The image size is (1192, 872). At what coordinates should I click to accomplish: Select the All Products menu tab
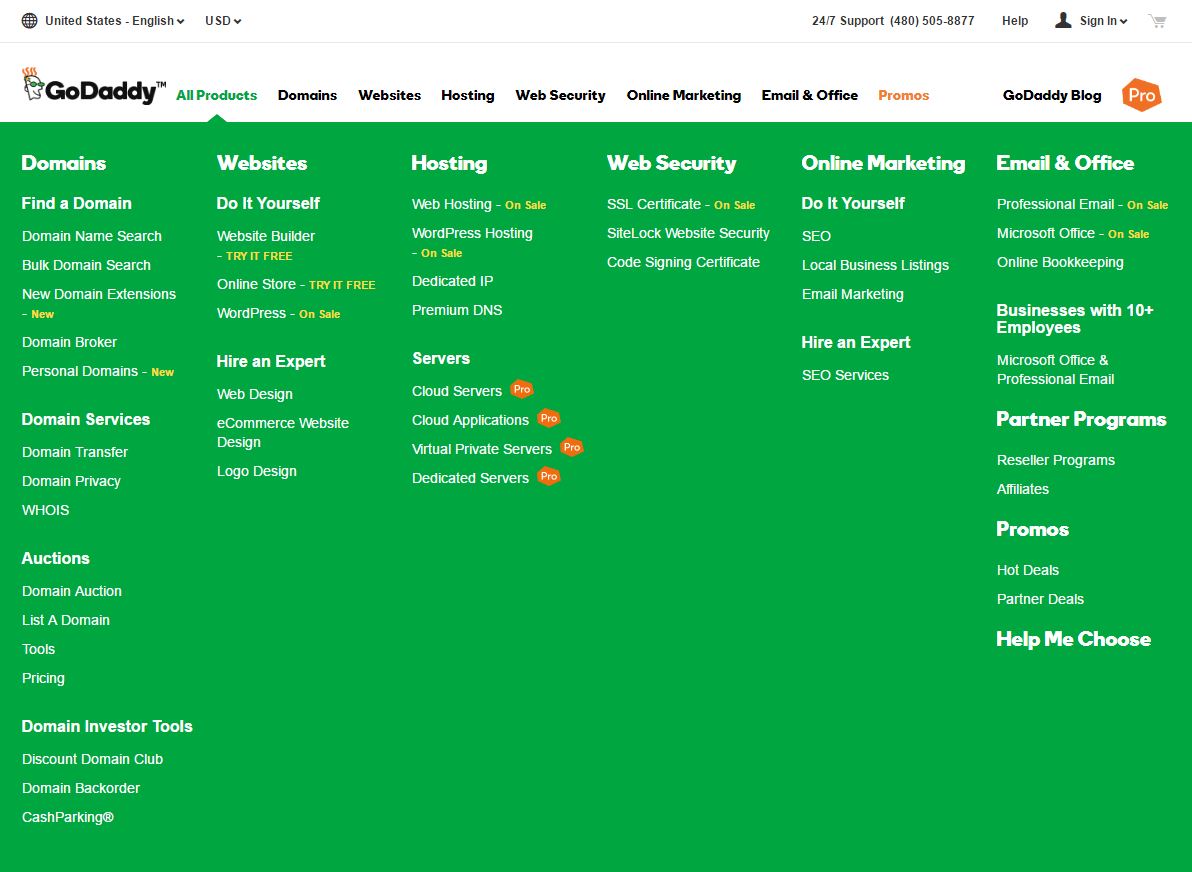point(216,96)
